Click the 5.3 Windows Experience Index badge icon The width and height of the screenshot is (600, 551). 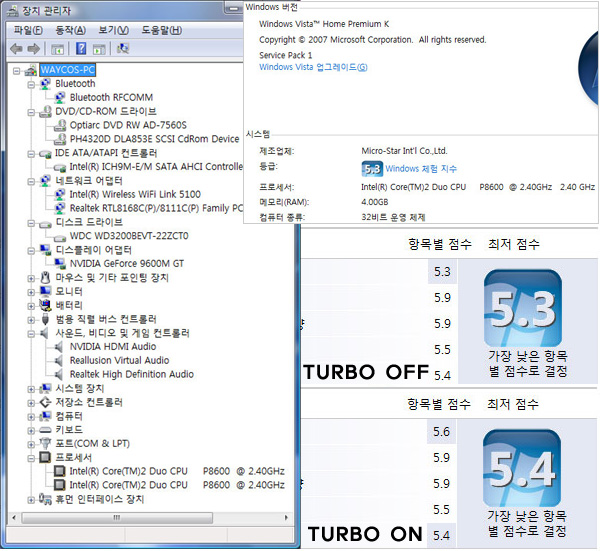point(372,169)
